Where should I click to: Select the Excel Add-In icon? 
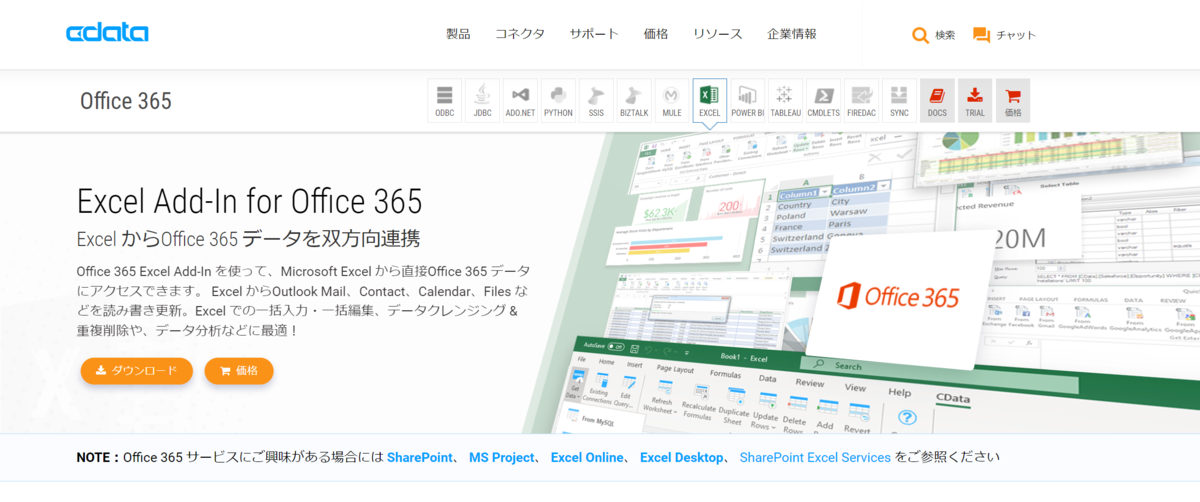coord(710,101)
